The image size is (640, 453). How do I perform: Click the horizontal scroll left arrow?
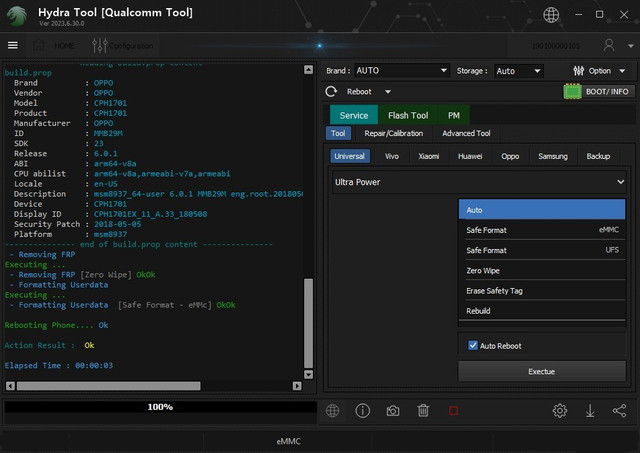click(x=11, y=386)
